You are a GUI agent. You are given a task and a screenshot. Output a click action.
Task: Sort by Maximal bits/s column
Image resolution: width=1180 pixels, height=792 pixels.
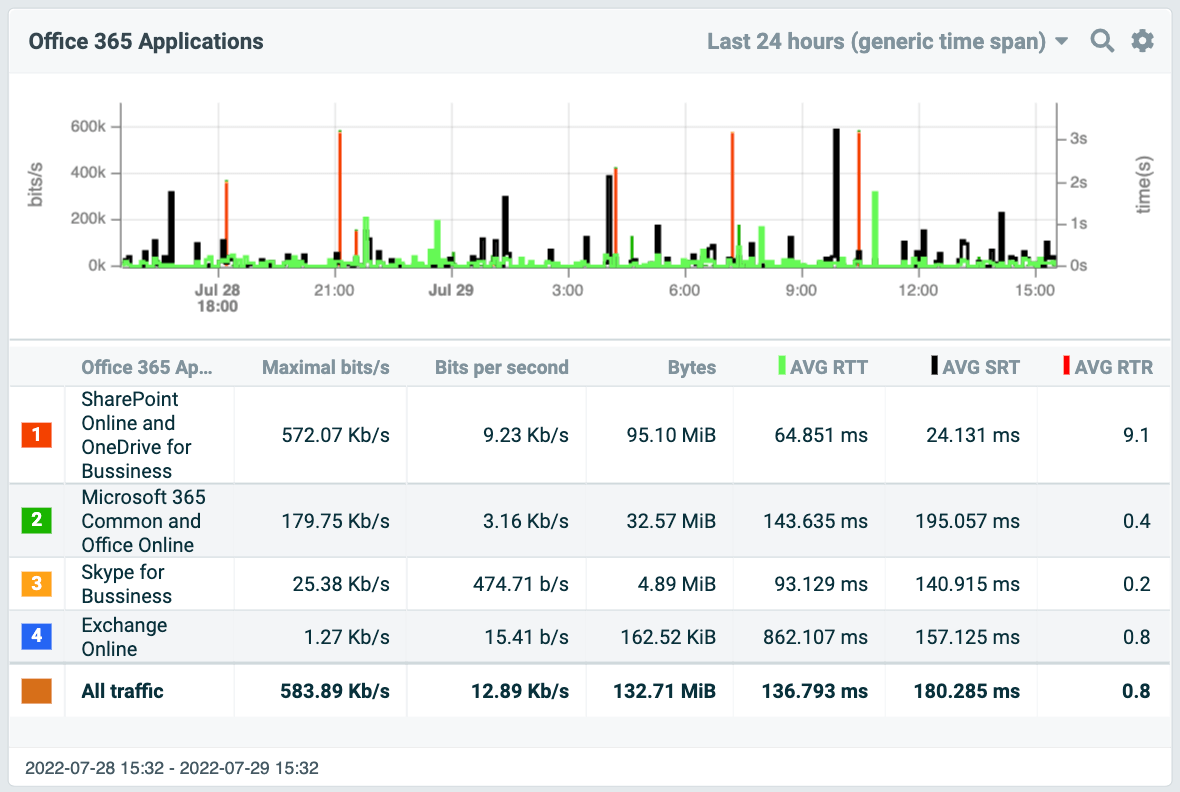tap(325, 367)
